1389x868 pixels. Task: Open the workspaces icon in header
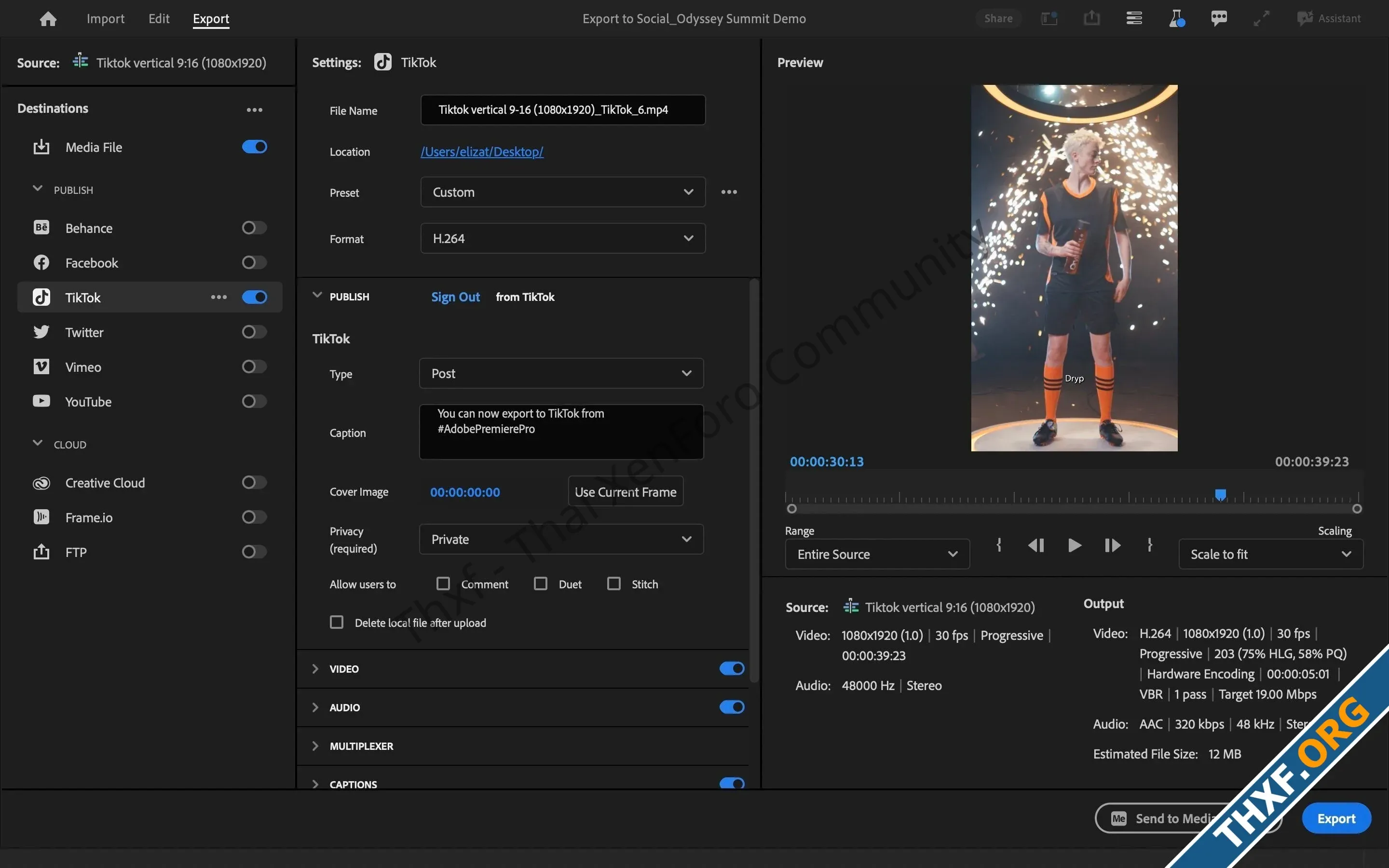[x=1049, y=18]
